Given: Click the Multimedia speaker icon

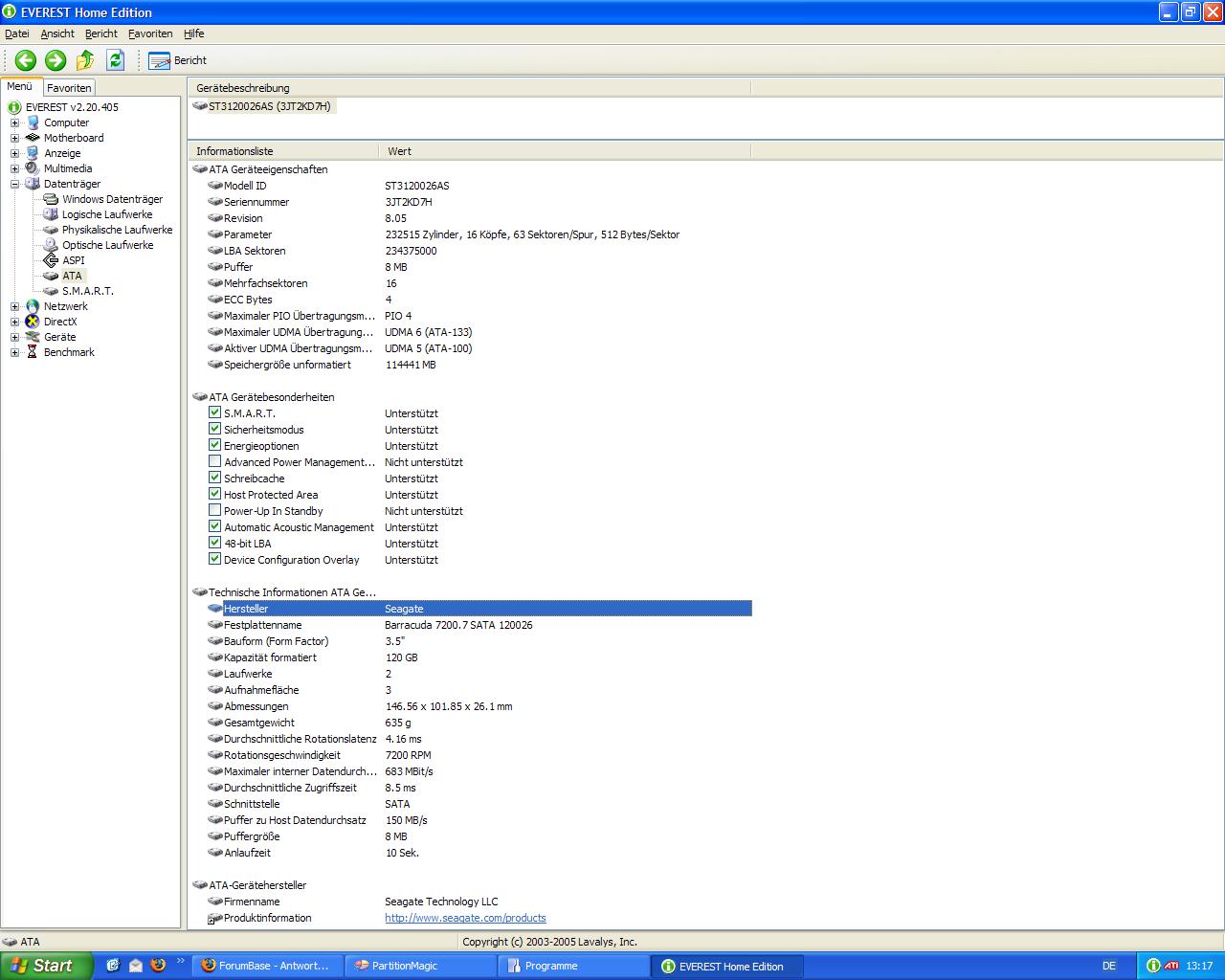Looking at the screenshot, I should point(33,168).
